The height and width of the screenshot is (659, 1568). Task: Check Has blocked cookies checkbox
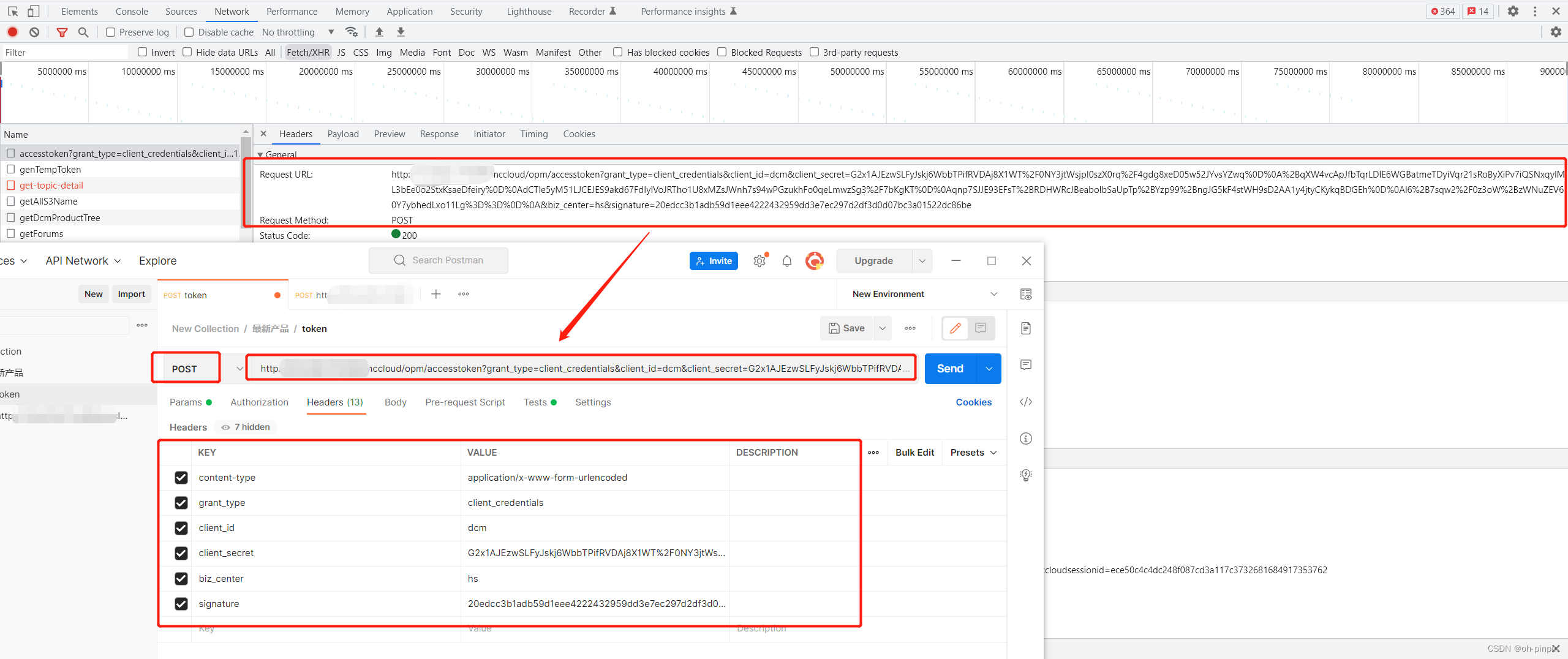click(x=618, y=52)
